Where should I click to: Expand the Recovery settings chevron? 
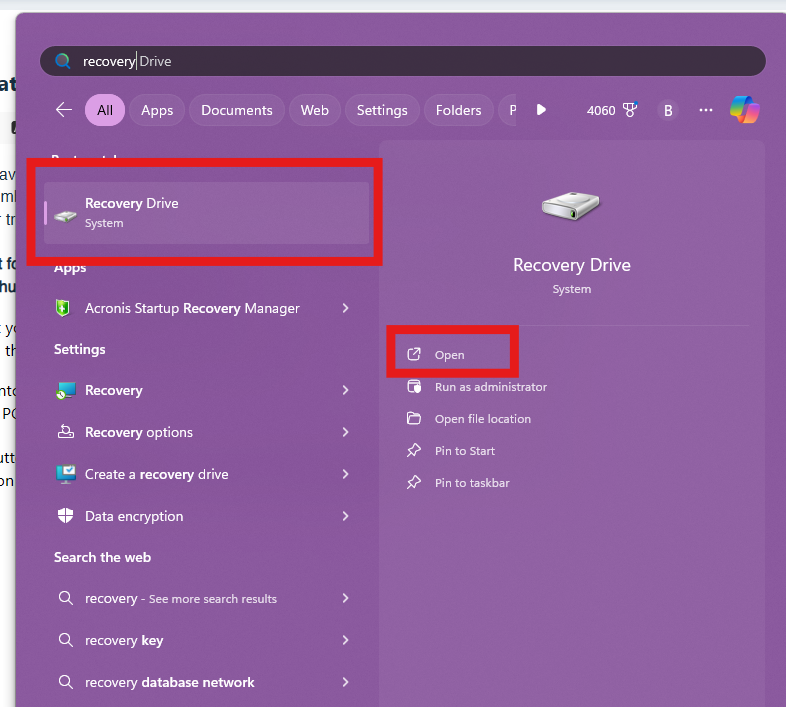(x=345, y=390)
